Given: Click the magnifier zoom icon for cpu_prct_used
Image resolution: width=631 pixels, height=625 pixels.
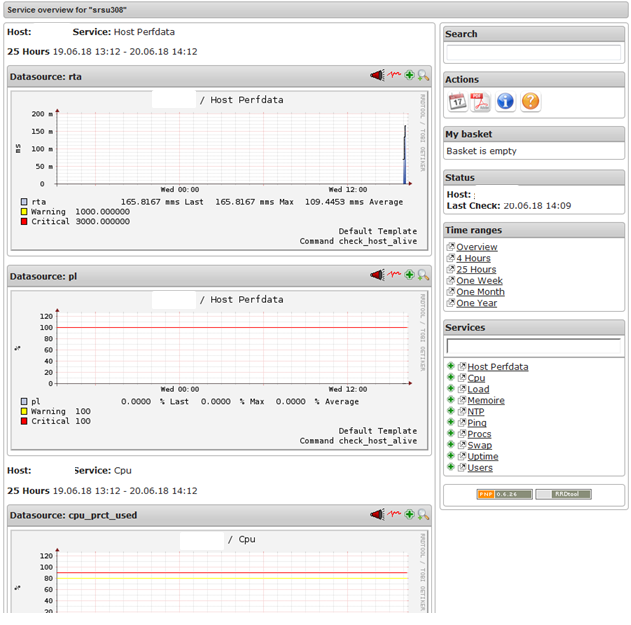Looking at the screenshot, I should (423, 514).
